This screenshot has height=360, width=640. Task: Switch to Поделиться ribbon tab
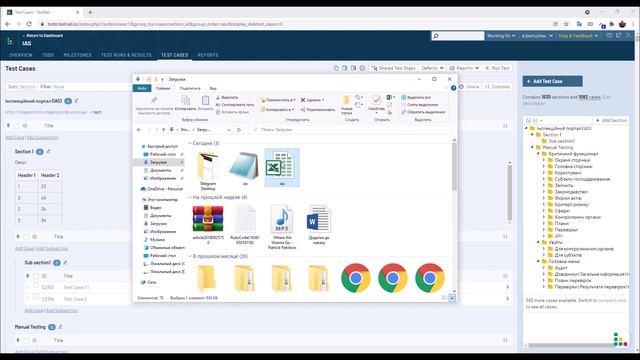(x=190, y=88)
